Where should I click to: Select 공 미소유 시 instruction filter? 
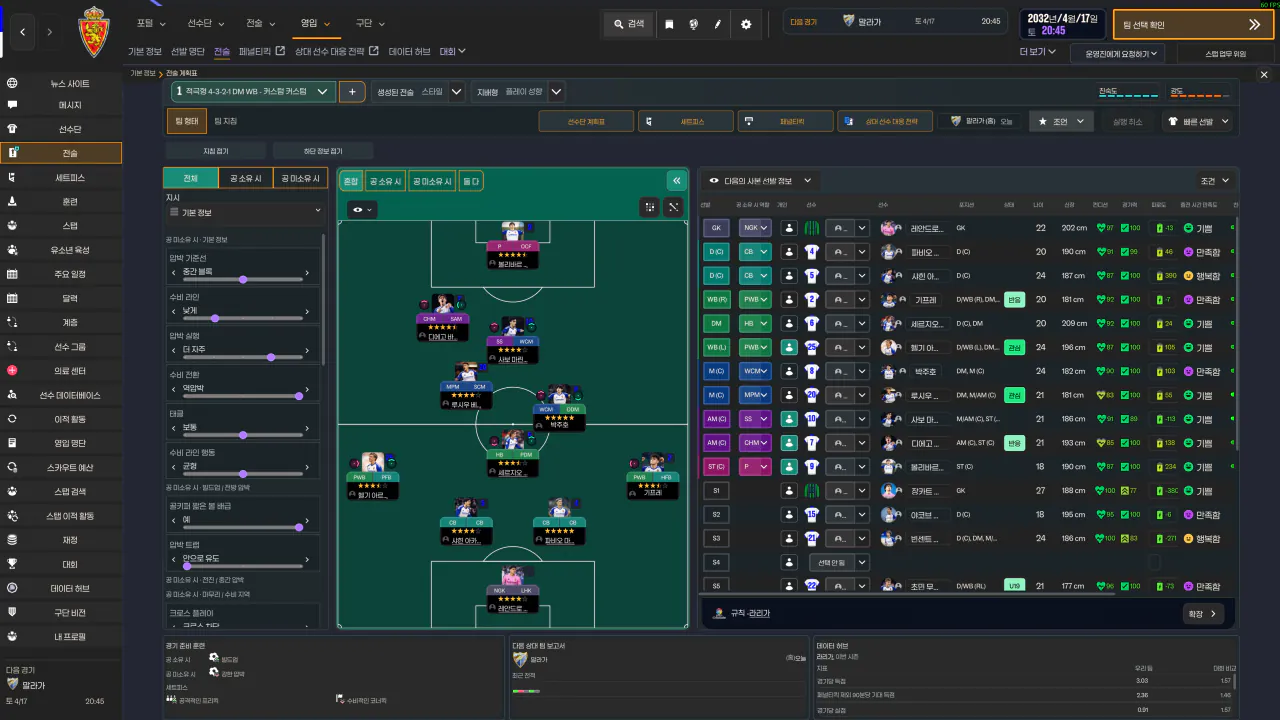coord(300,179)
